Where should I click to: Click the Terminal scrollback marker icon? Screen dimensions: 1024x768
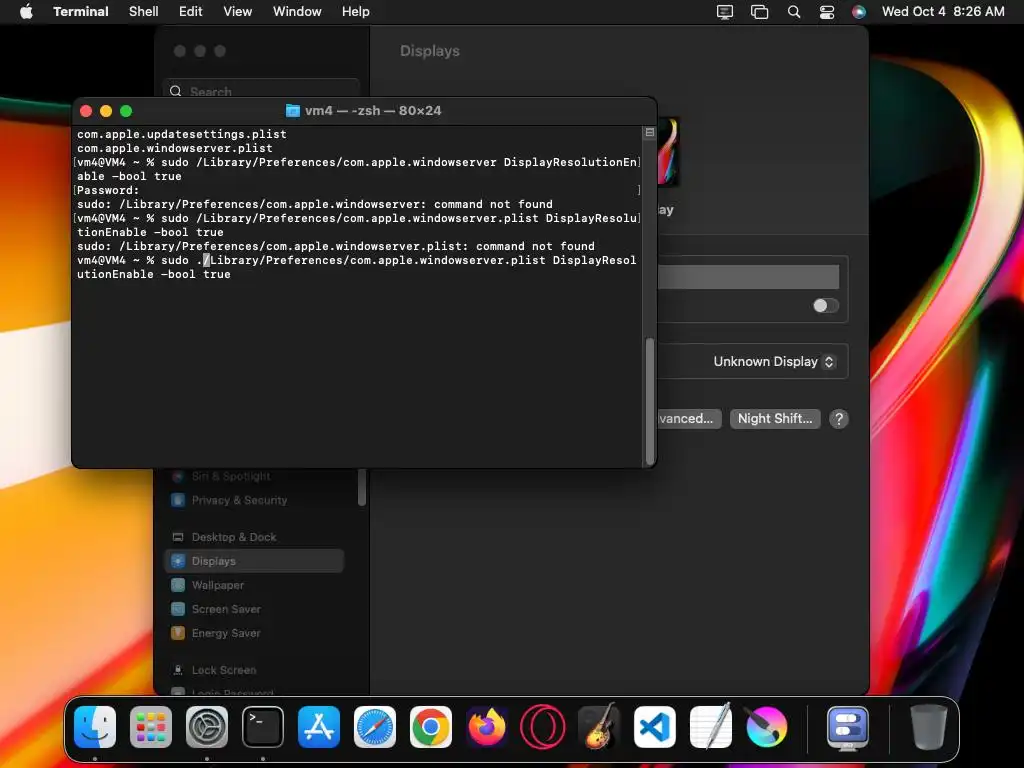click(x=649, y=133)
